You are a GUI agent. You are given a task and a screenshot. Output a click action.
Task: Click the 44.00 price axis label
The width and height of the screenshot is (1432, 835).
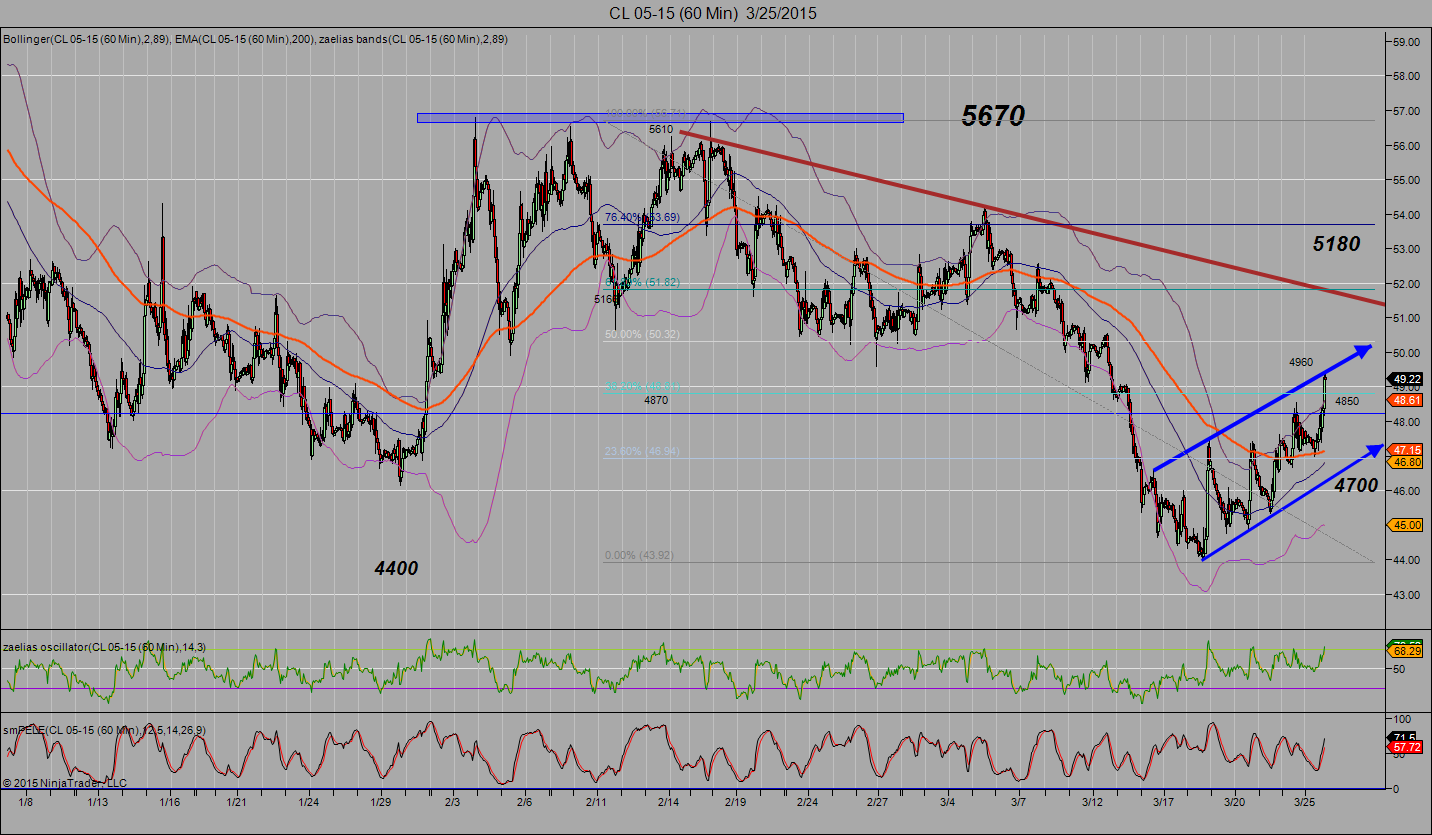point(1408,560)
